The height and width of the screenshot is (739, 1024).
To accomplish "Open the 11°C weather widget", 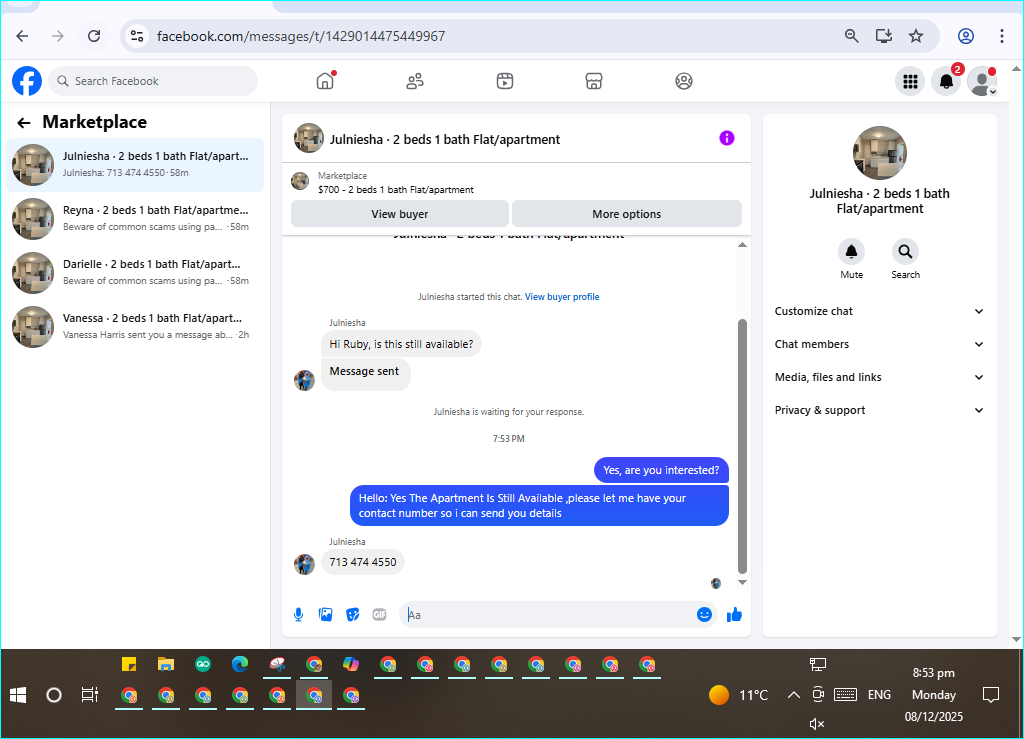I will 739,695.
